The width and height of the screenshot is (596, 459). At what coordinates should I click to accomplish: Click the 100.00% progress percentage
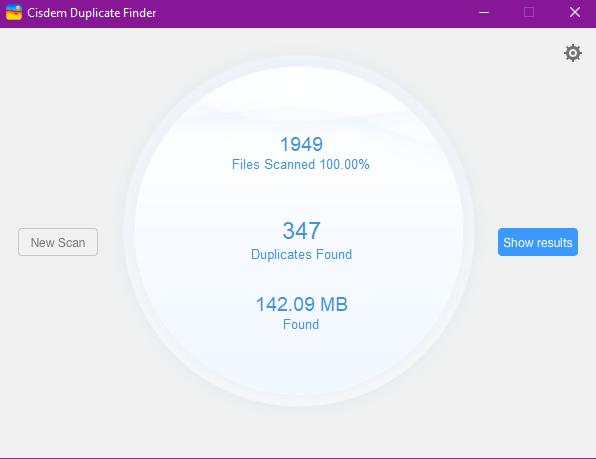click(345, 165)
